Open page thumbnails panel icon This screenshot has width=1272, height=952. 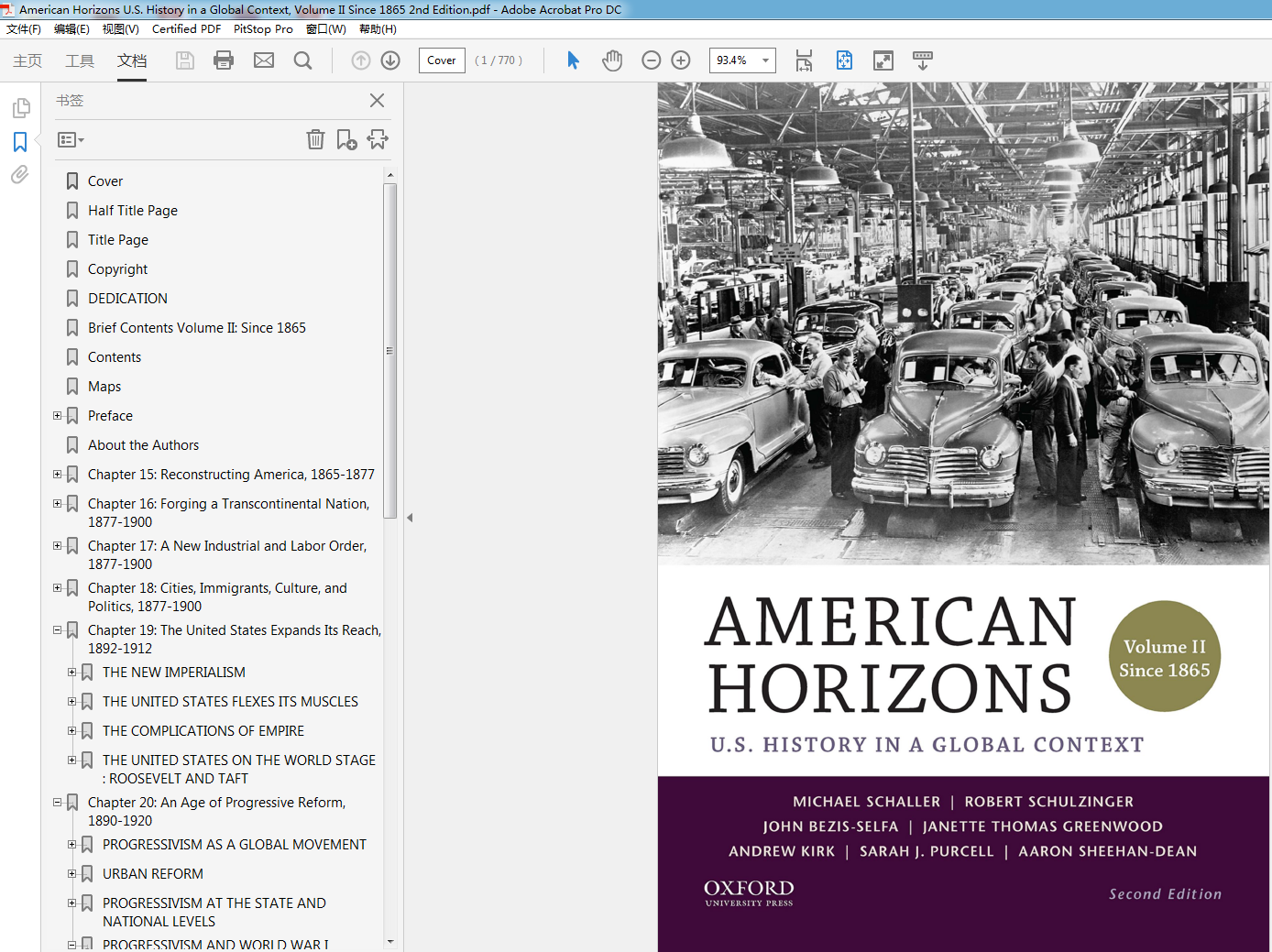21,108
